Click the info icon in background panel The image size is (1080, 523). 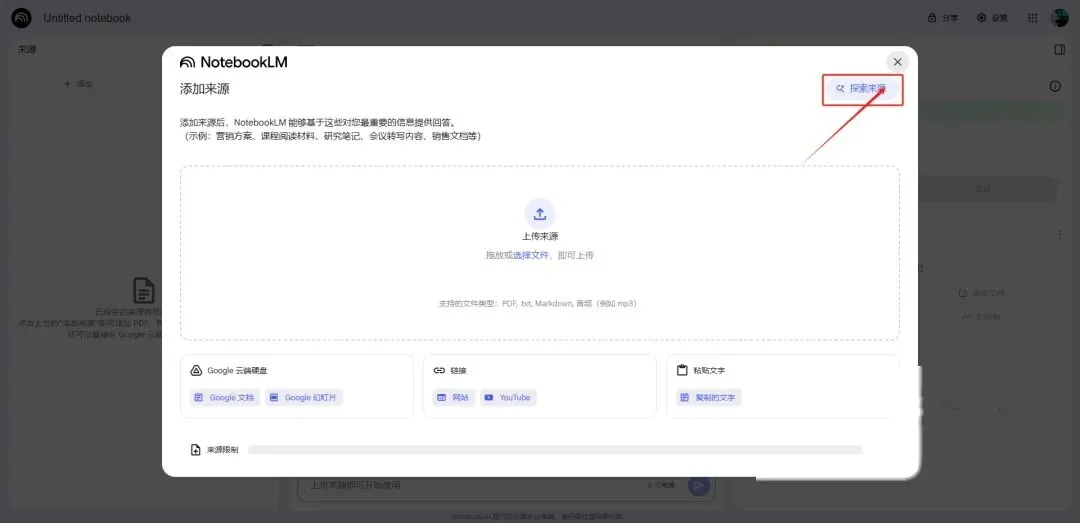pyautogui.click(x=1055, y=86)
